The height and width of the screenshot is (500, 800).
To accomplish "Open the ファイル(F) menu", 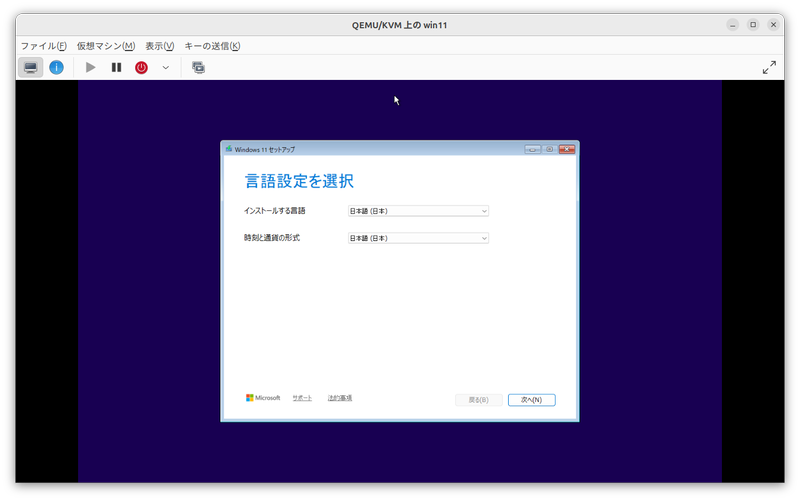I will pyautogui.click(x=43, y=46).
